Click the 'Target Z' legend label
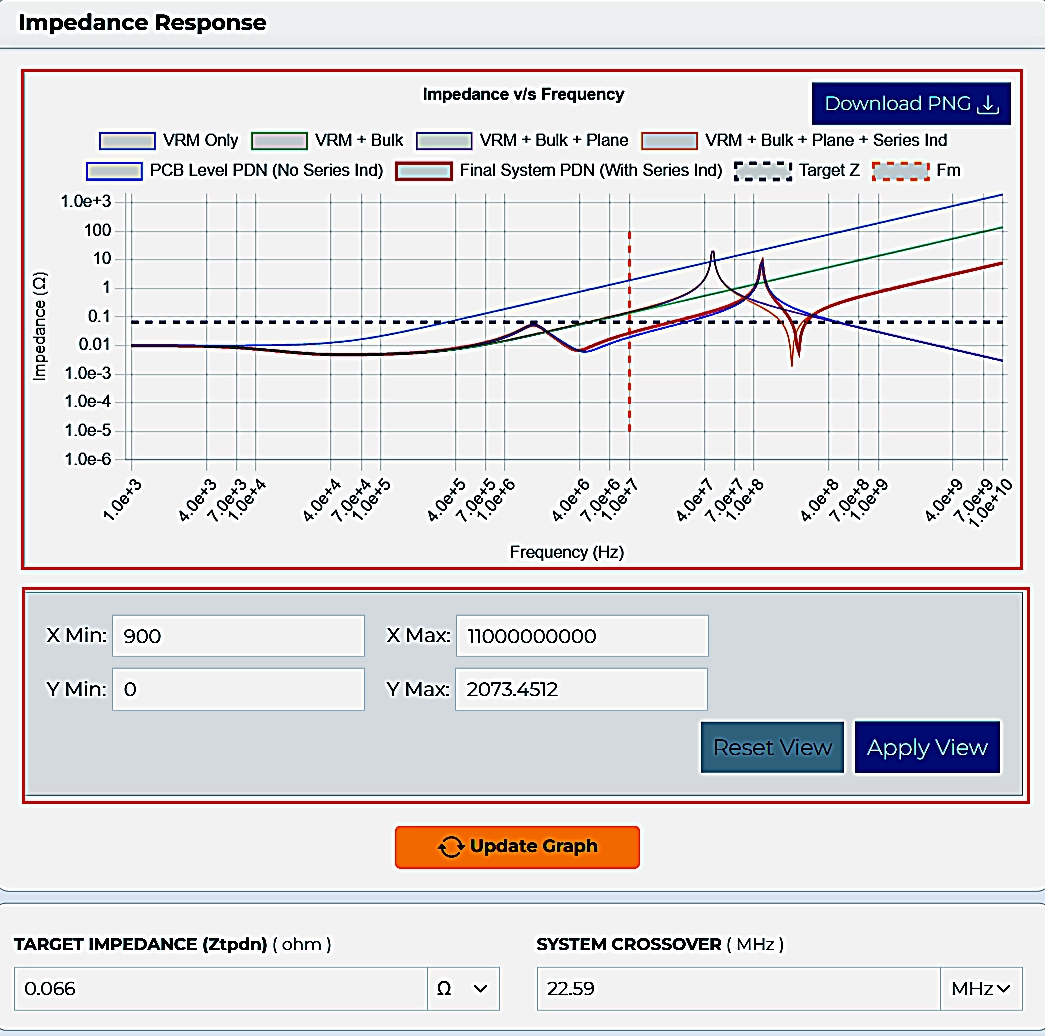 (x=829, y=171)
